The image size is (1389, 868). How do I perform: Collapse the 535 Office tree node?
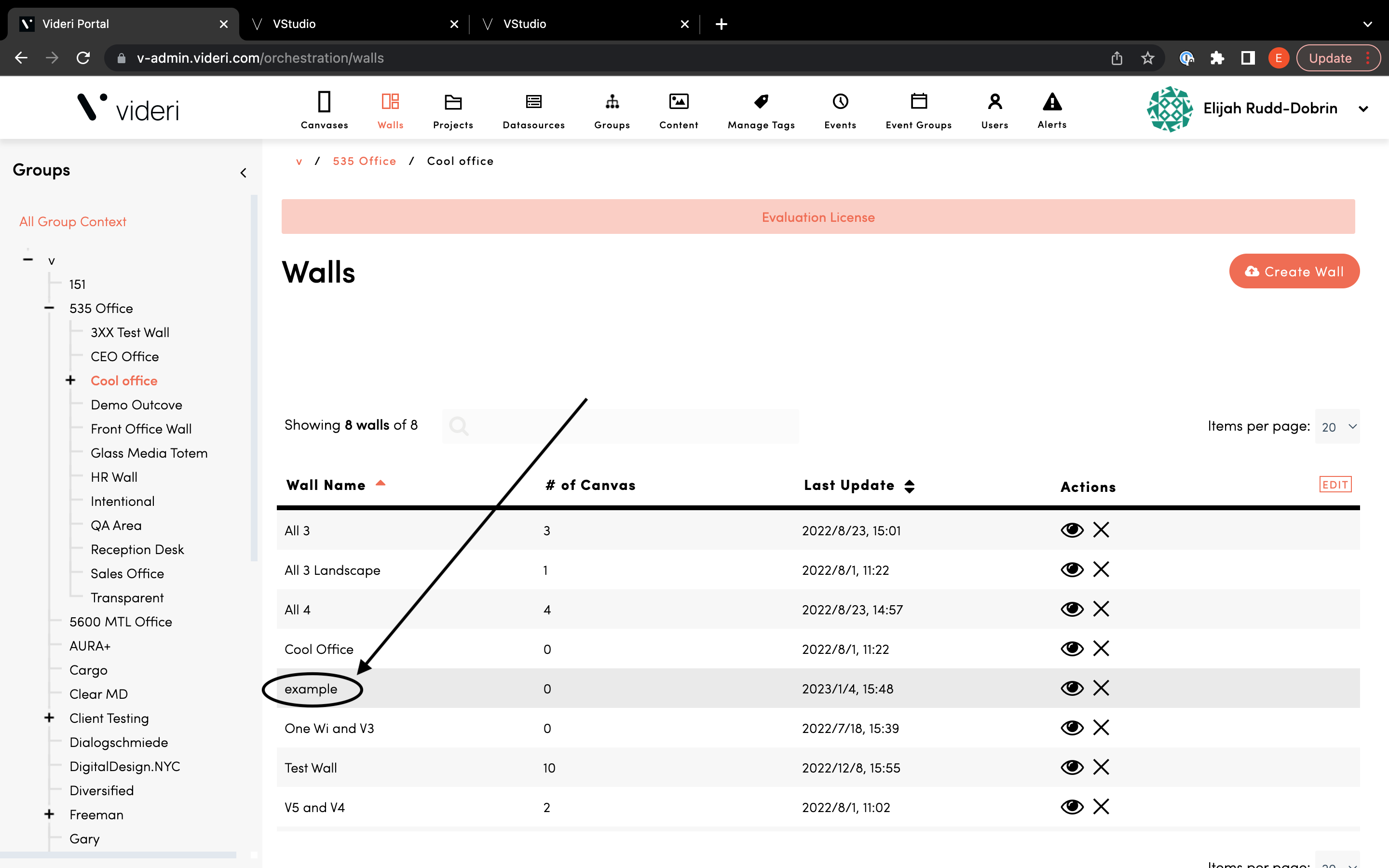pos(49,308)
